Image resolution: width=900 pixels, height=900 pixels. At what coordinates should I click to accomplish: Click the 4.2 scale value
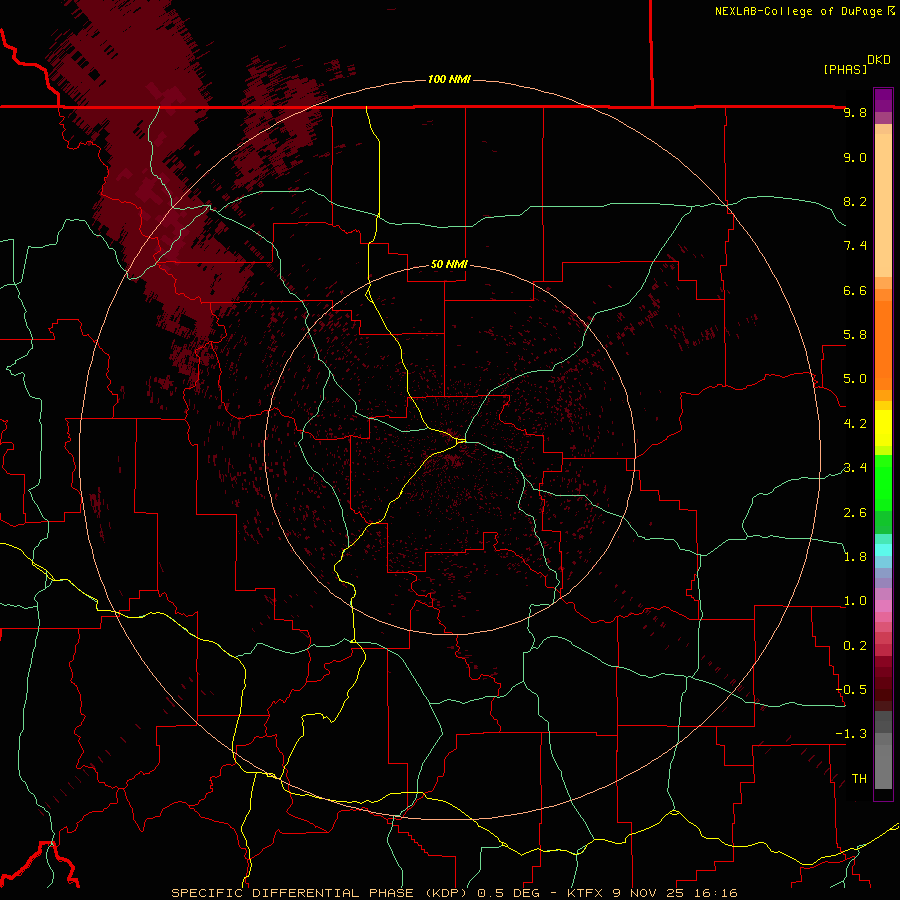tap(855, 424)
